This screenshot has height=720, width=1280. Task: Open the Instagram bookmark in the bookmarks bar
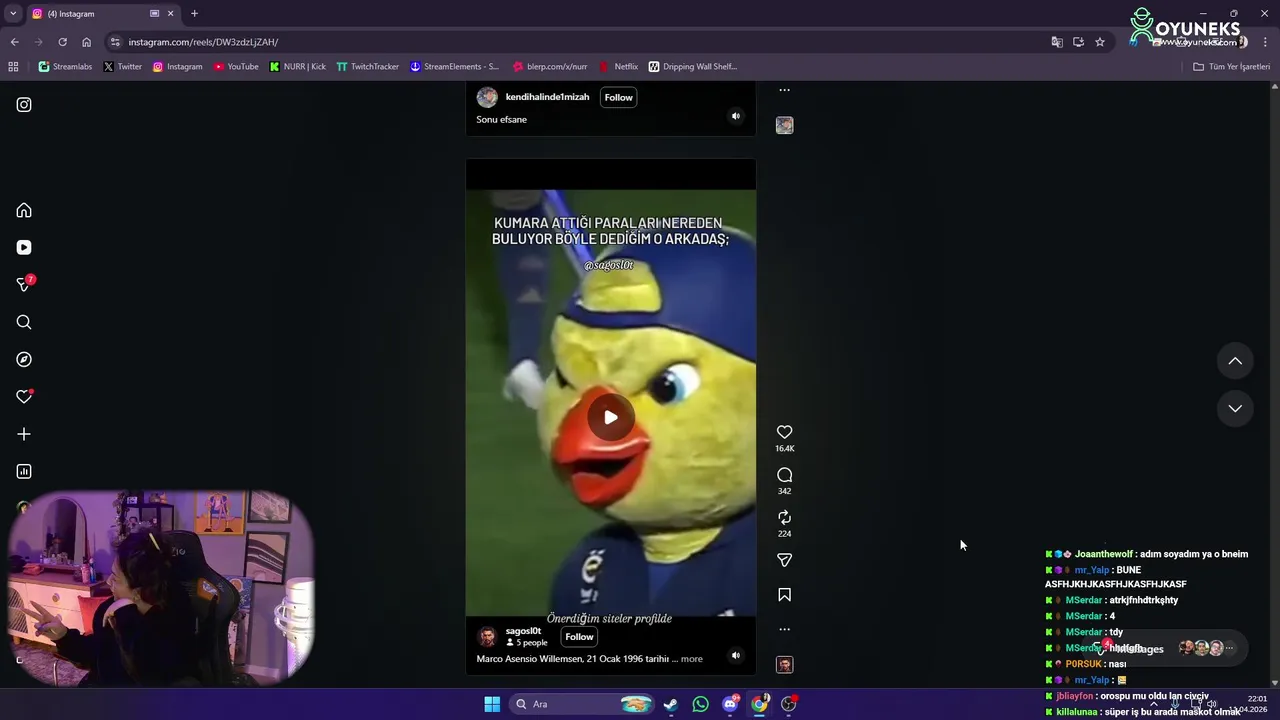(x=177, y=67)
